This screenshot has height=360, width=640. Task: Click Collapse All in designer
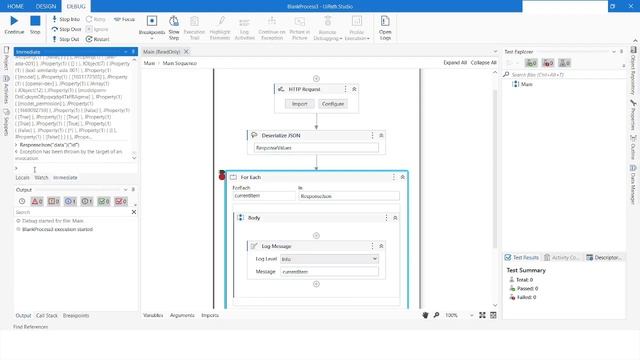coord(483,62)
